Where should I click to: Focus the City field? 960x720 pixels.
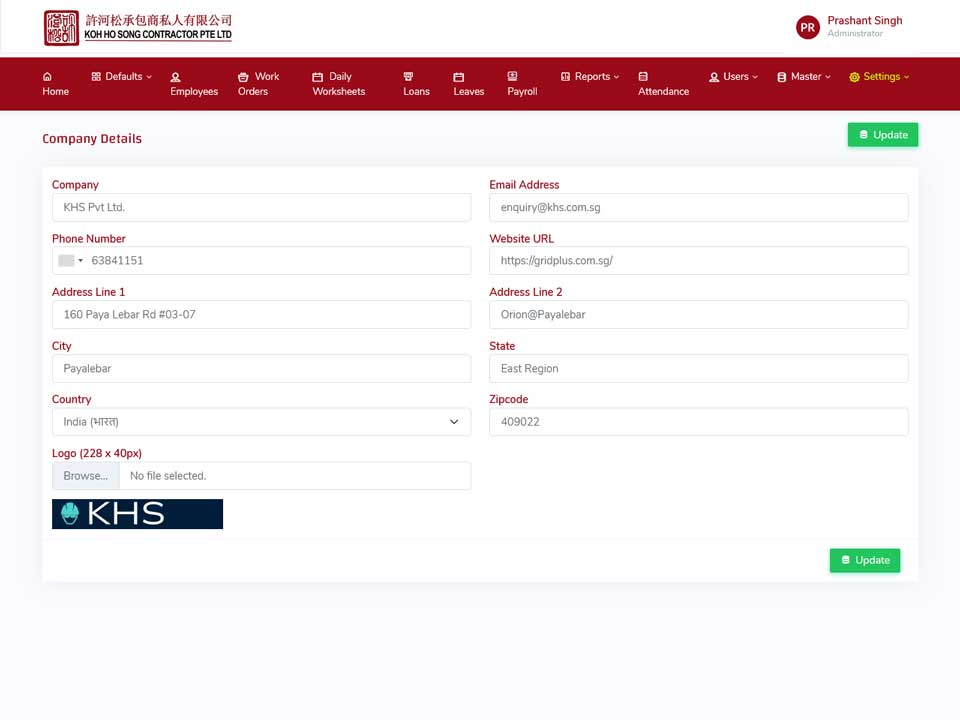click(261, 369)
